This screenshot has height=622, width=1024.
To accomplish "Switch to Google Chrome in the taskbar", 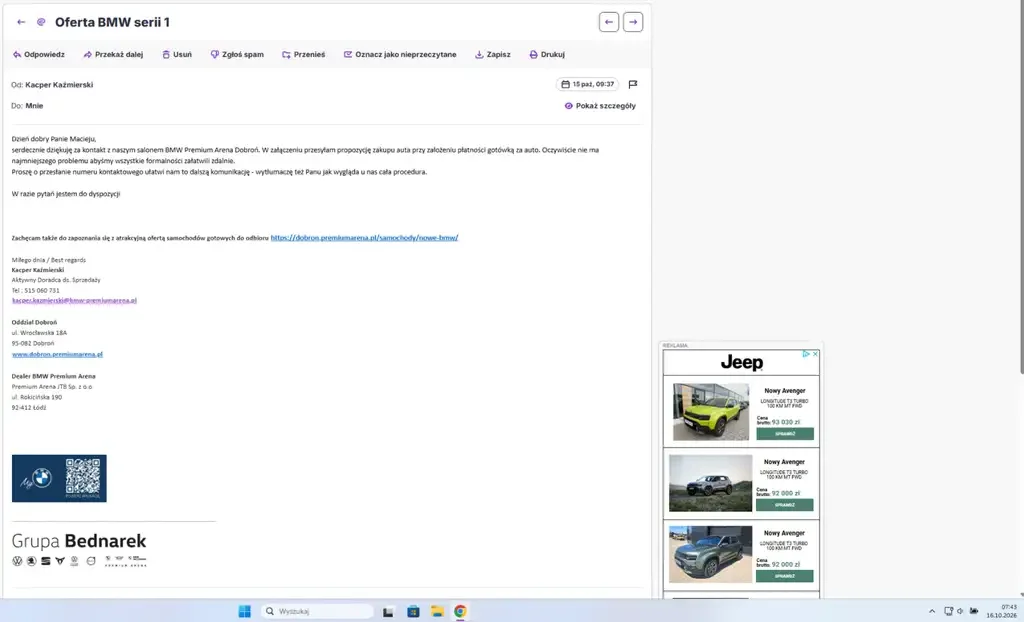I will (x=460, y=612).
